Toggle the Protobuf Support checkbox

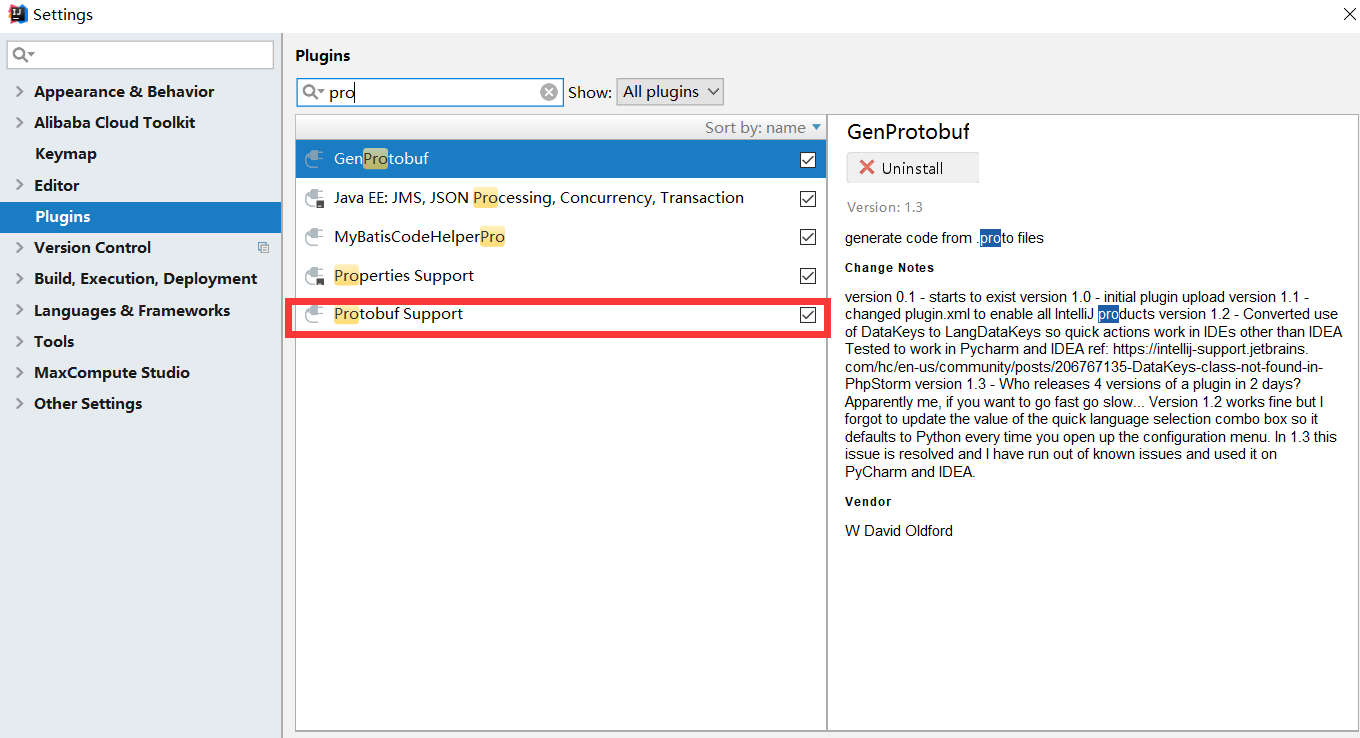[808, 315]
